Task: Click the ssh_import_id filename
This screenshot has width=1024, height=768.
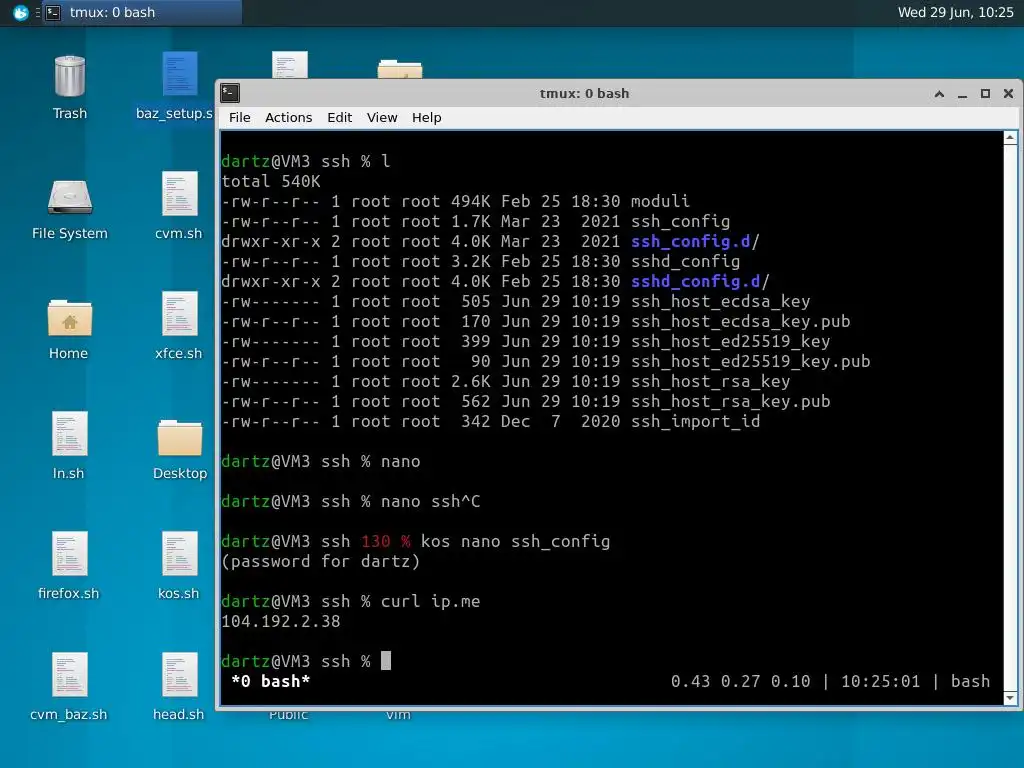Action: [x=696, y=422]
